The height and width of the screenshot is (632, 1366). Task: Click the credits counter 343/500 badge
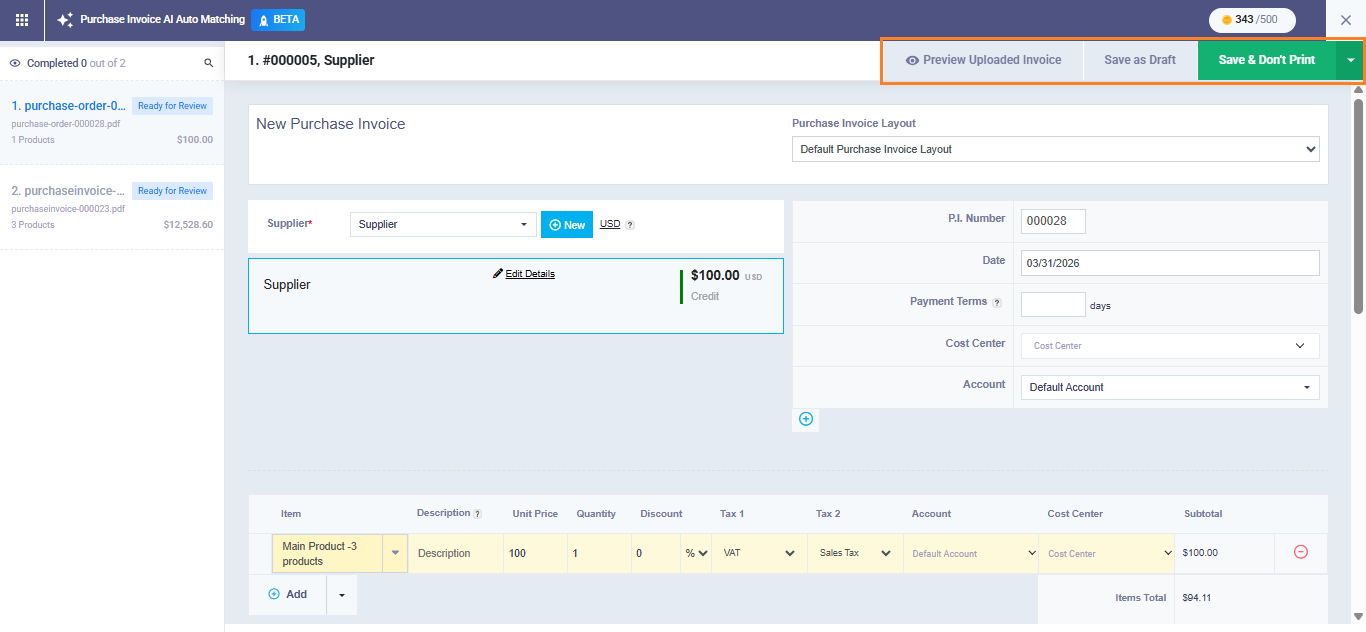(x=1251, y=20)
